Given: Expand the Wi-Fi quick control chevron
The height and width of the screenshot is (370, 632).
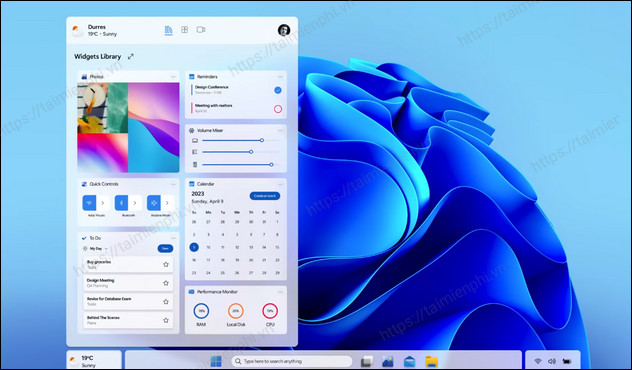Looking at the screenshot, I should [x=103, y=203].
